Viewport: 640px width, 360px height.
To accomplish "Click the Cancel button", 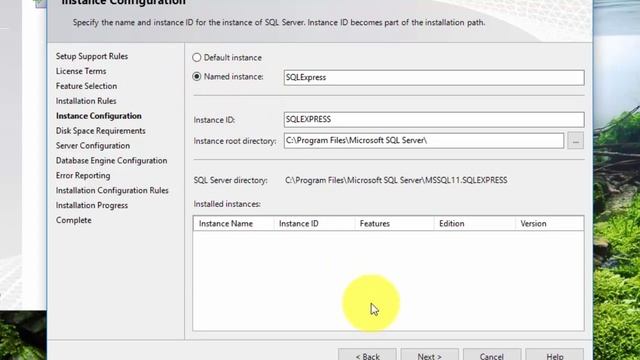I will pyautogui.click(x=492, y=354).
